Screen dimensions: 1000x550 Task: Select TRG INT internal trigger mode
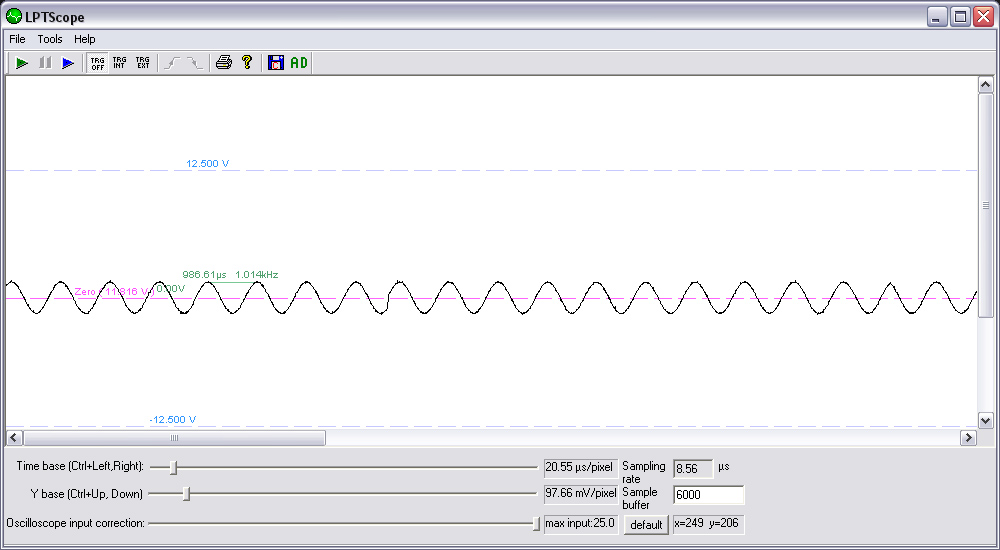(x=119, y=63)
